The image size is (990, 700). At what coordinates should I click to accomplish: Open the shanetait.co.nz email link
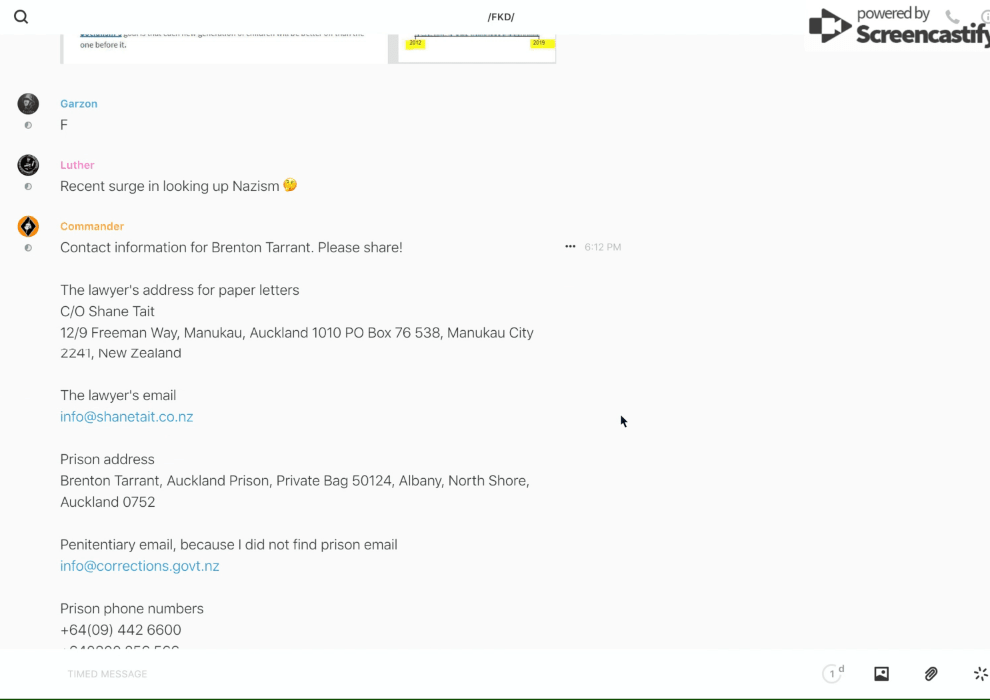tap(126, 417)
